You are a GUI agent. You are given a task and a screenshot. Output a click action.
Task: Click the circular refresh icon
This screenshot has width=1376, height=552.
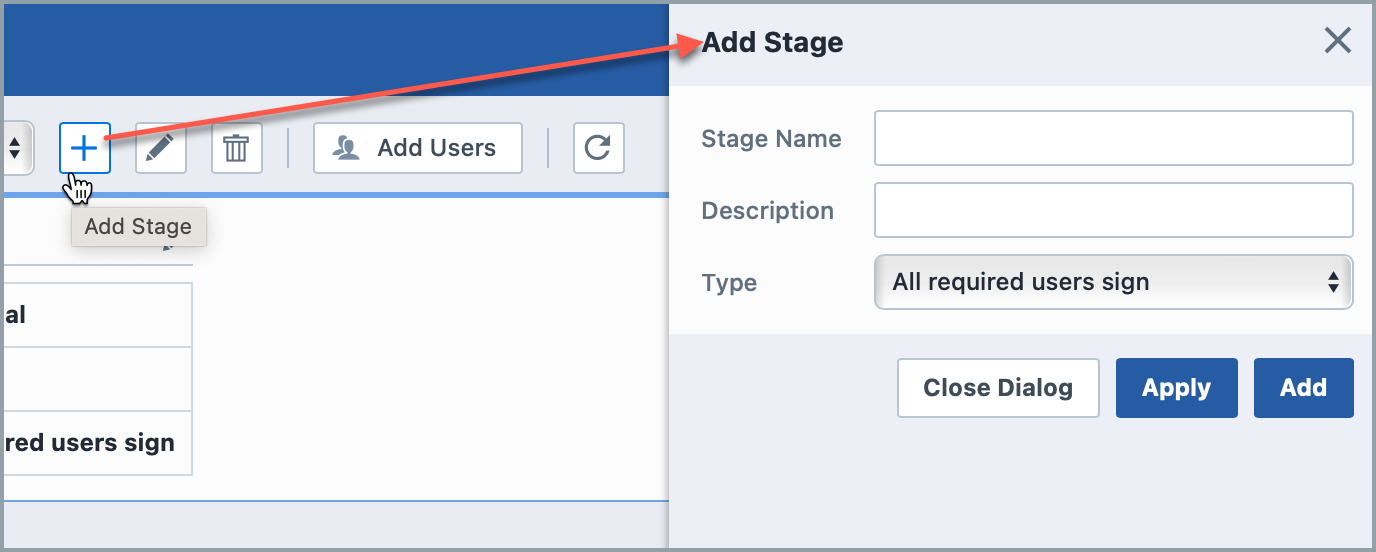[x=598, y=148]
